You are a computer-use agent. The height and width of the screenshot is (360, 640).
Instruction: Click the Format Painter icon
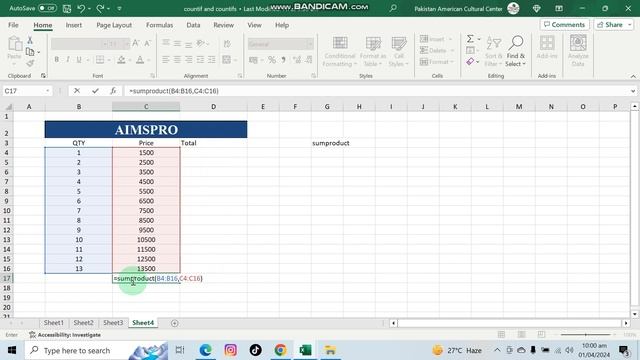pyautogui.click(x=29, y=63)
